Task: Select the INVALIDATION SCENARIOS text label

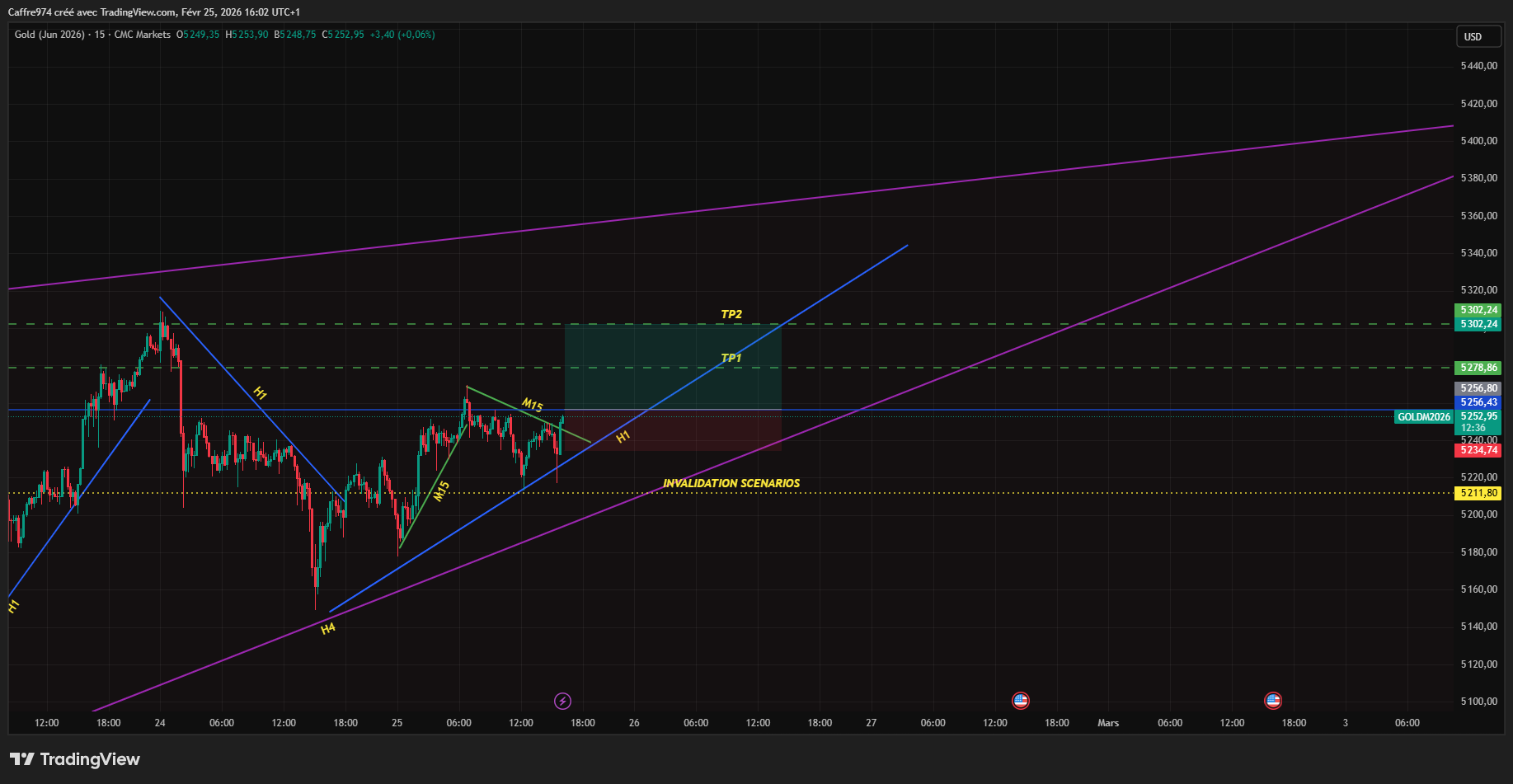Action: point(731,483)
